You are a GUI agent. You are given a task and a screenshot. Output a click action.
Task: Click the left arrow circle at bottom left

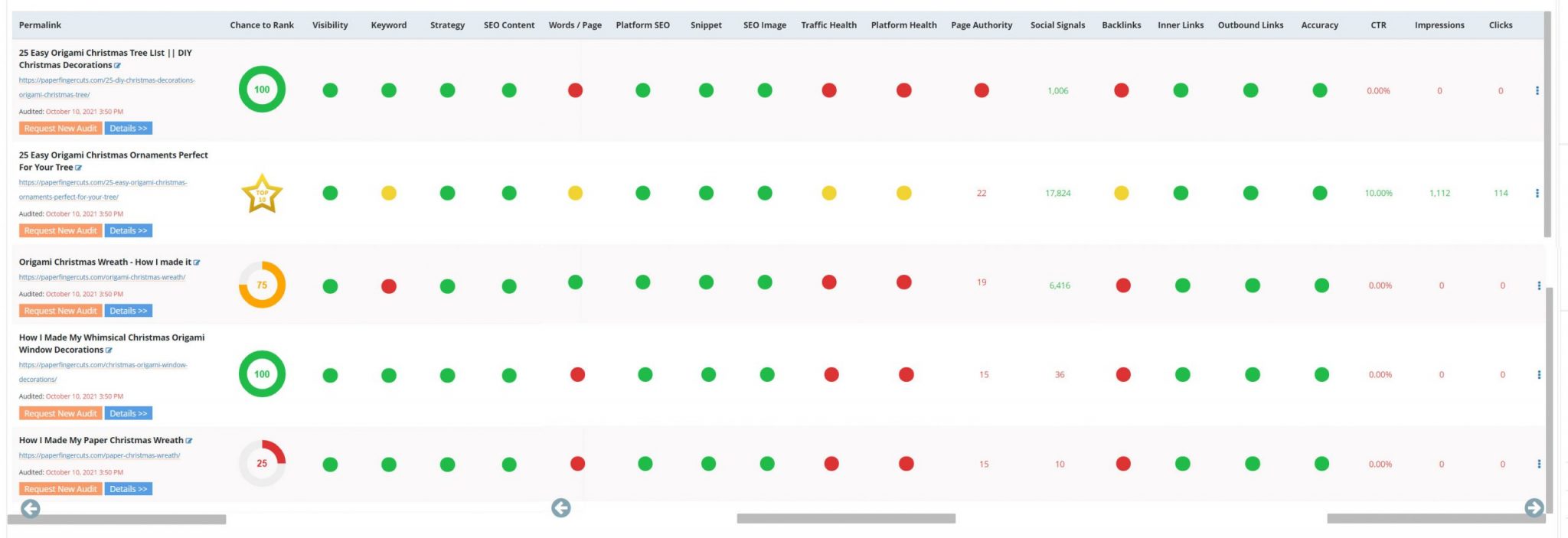point(30,508)
